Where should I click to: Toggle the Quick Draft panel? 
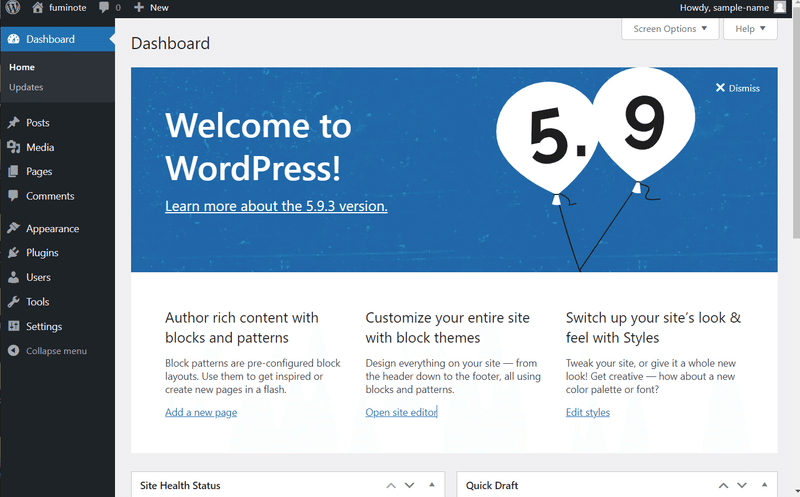click(x=764, y=485)
